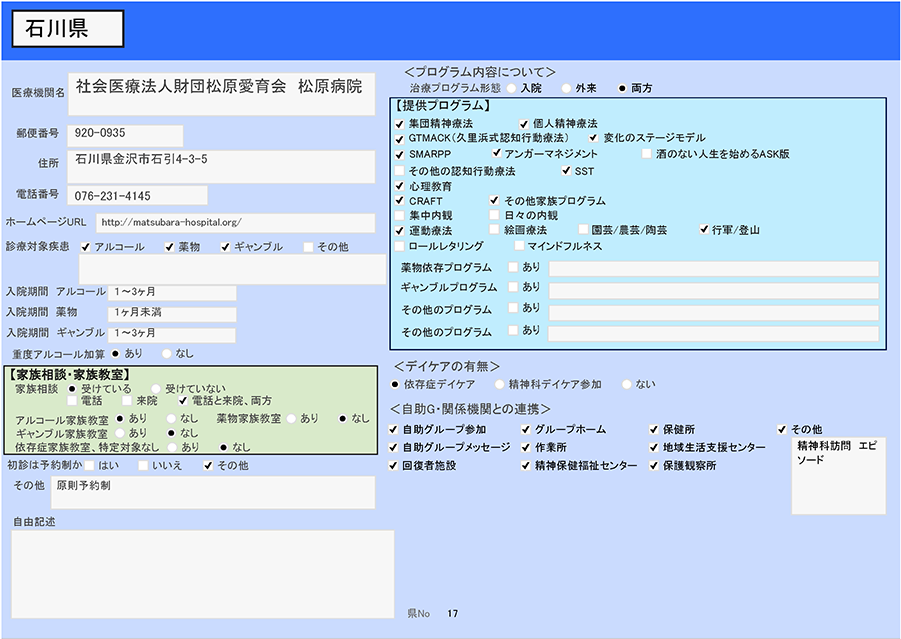The image size is (901, 639).
Task: Check the 保護観察所 liaison checkbox
Action: coord(654,466)
